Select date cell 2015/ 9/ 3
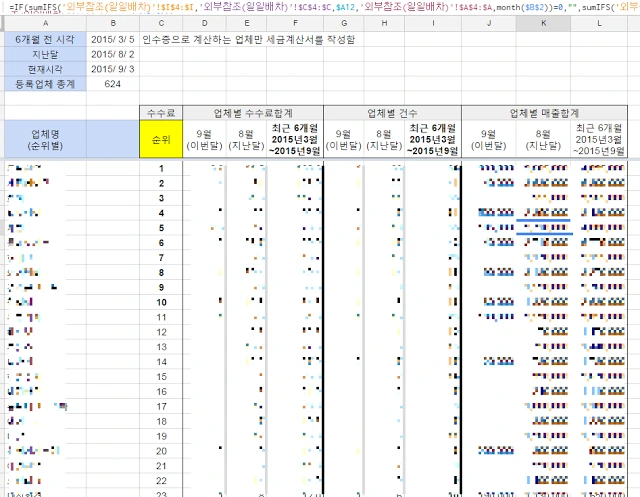 pyautogui.click(x=113, y=69)
